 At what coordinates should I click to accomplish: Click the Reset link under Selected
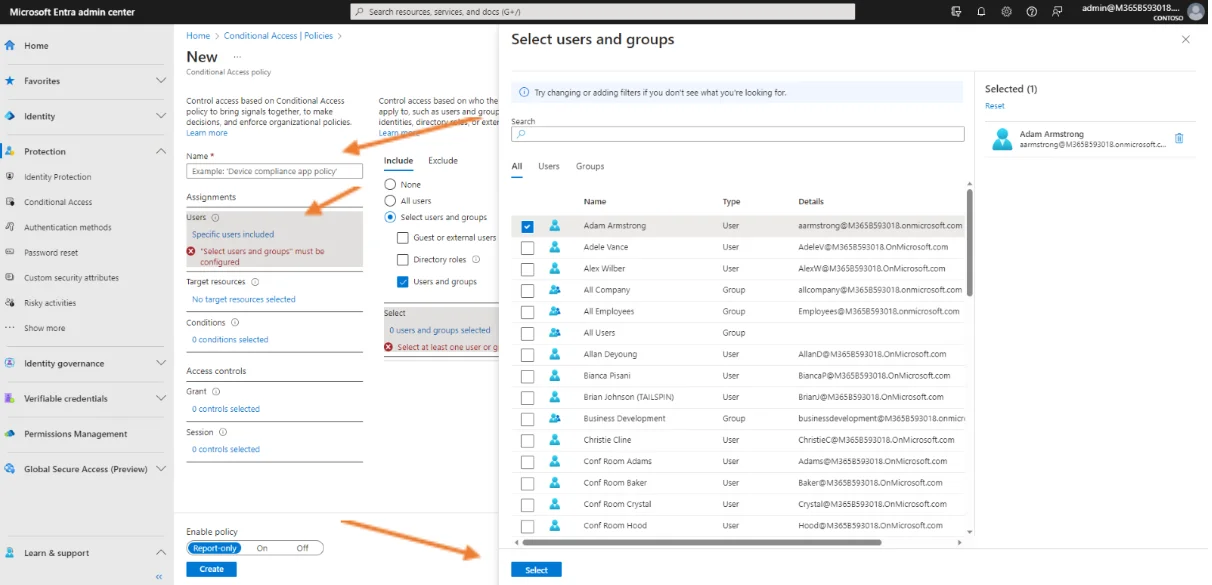[994, 106]
